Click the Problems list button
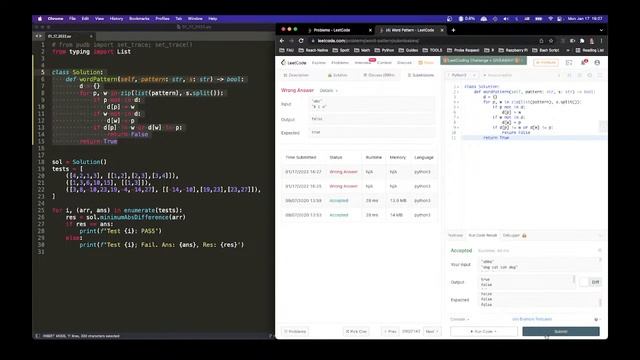Viewport: 640px width, 360px height. click(x=295, y=331)
